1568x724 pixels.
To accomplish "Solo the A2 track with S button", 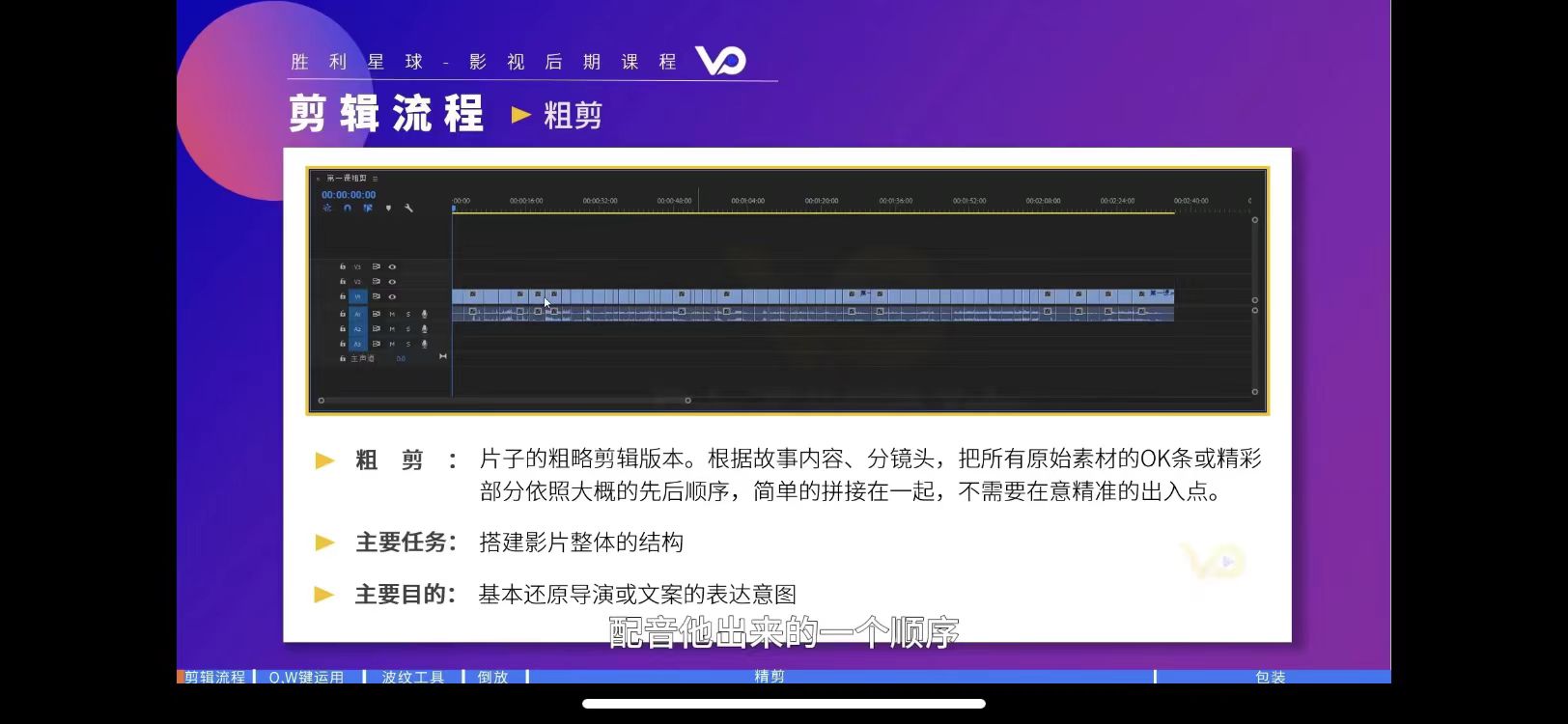I will point(408,329).
